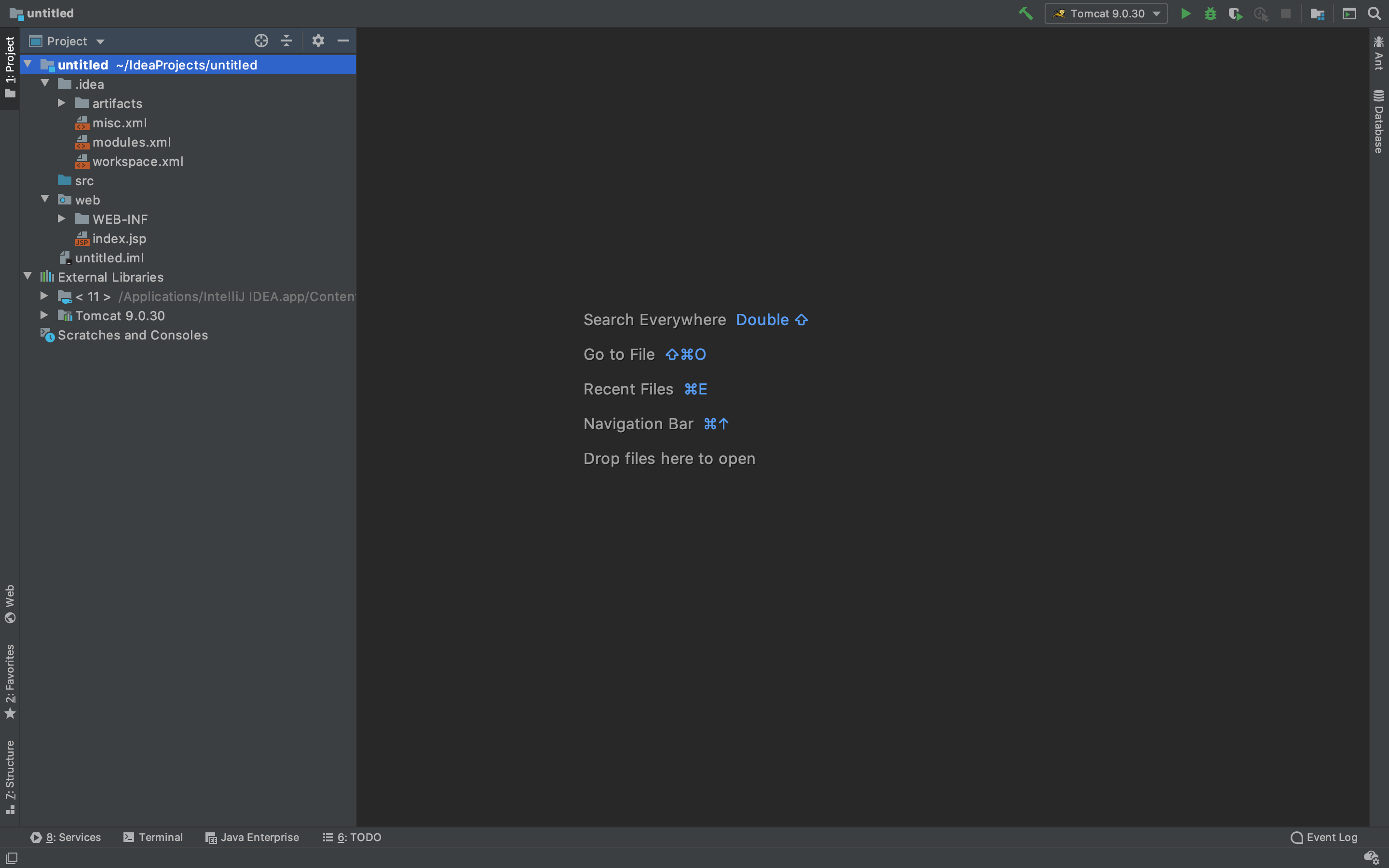Click the green Run button
Viewport: 1389px width, 868px height.
coord(1185,14)
